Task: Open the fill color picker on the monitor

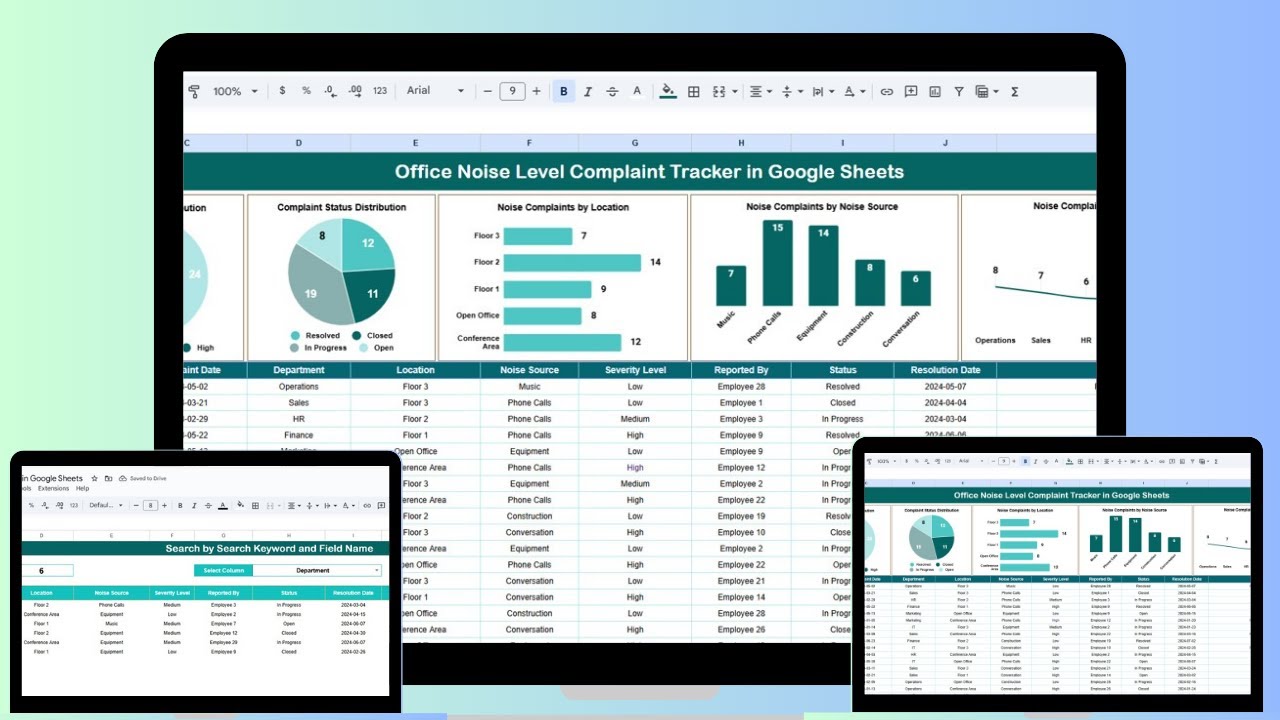Action: pos(668,91)
